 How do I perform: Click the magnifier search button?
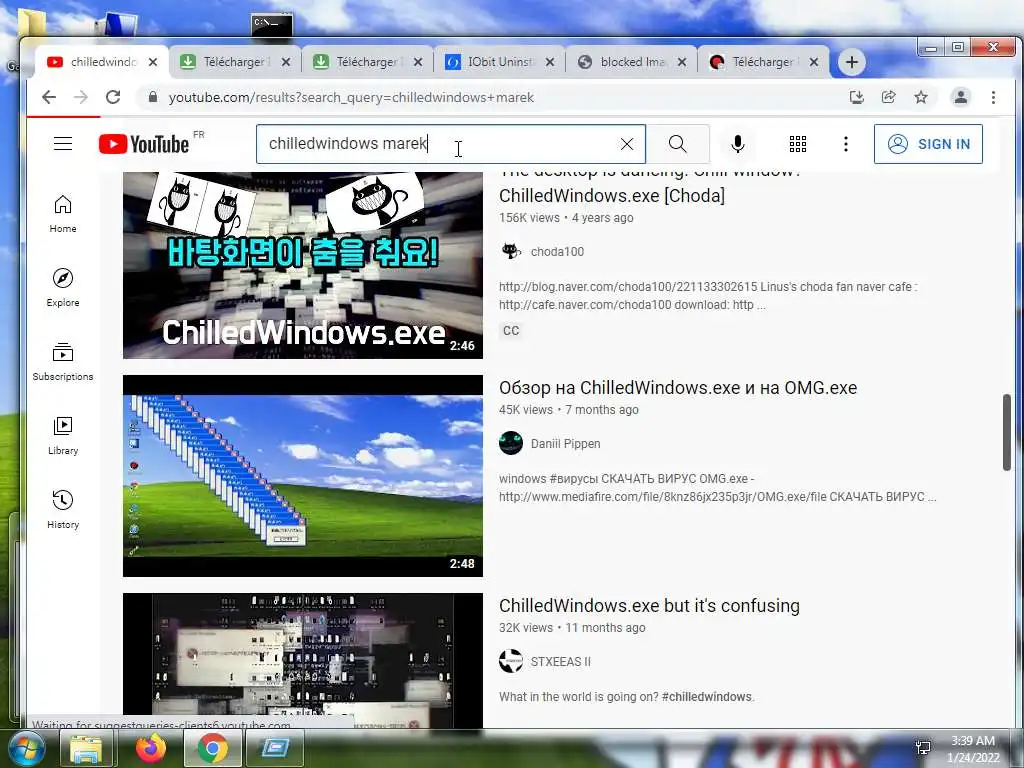pyautogui.click(x=677, y=144)
